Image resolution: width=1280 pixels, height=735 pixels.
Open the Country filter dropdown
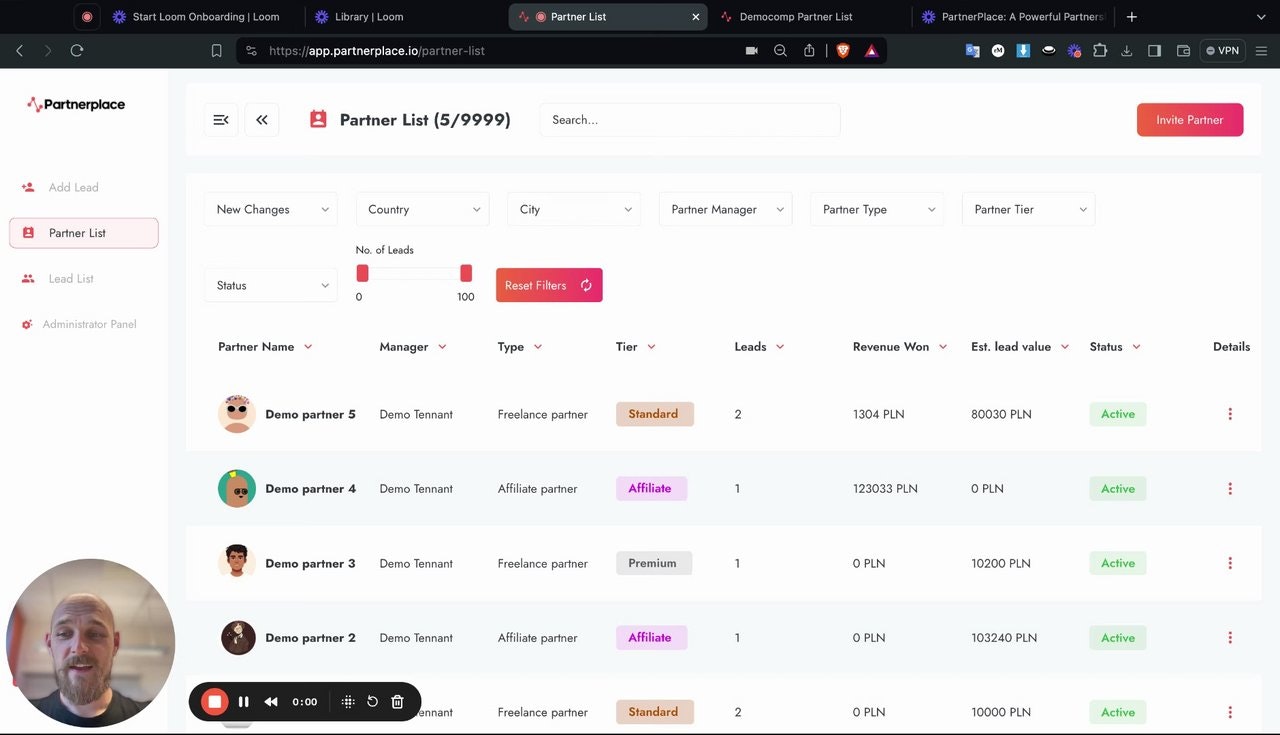coord(422,209)
